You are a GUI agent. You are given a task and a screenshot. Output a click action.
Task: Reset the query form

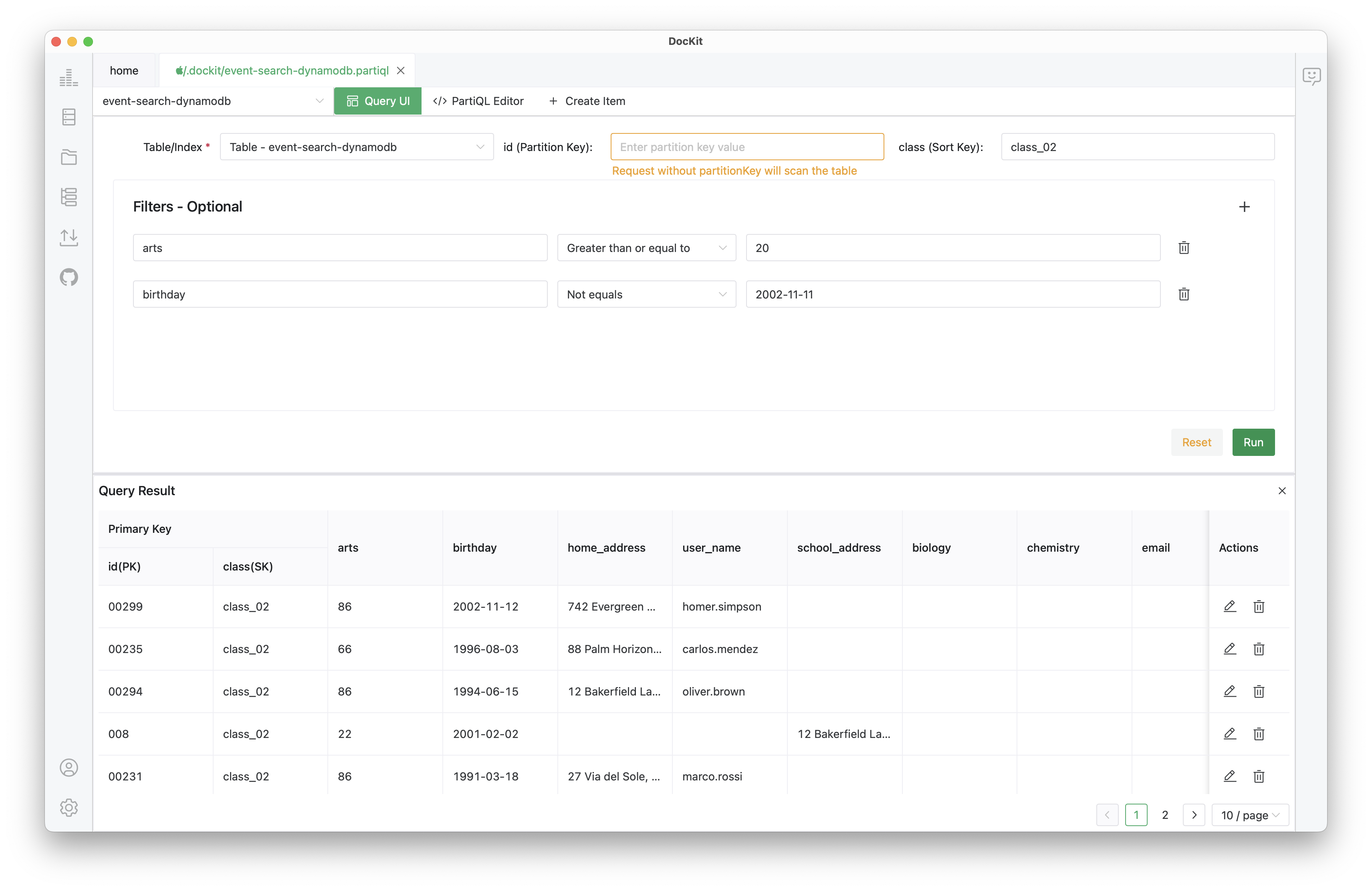(1197, 442)
